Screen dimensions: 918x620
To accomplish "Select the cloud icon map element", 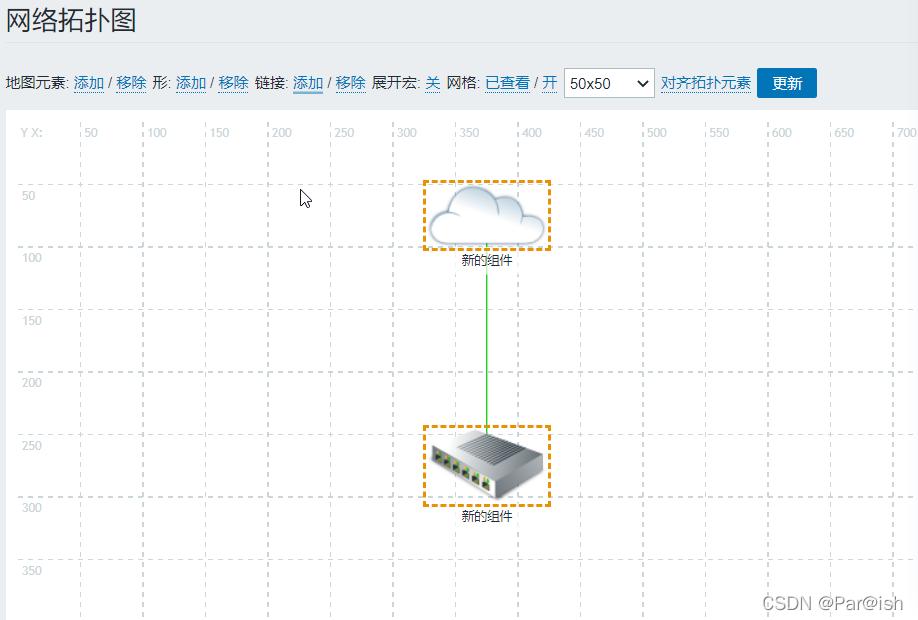I will pyautogui.click(x=487, y=215).
